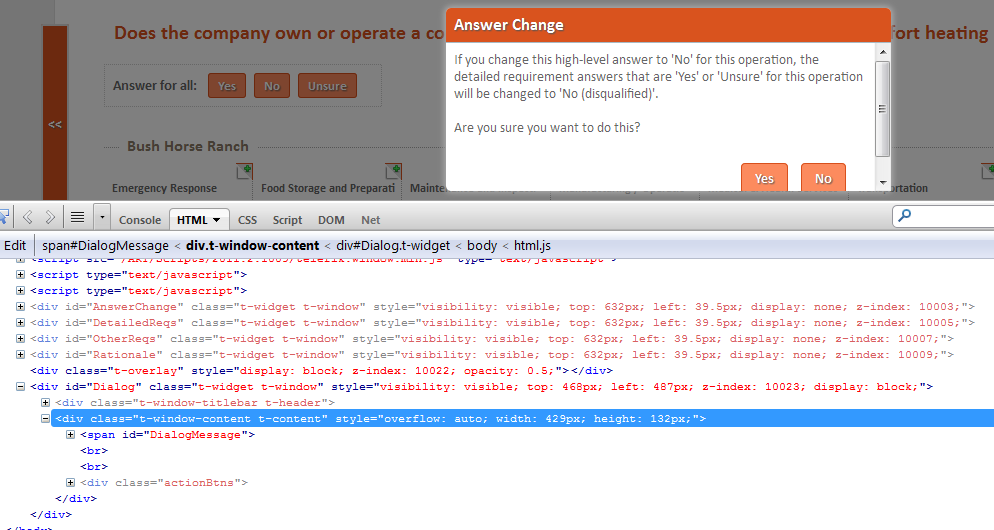The image size is (994, 530).
Task: Open the dropdown arrow next to list icon
Action: (x=102, y=217)
